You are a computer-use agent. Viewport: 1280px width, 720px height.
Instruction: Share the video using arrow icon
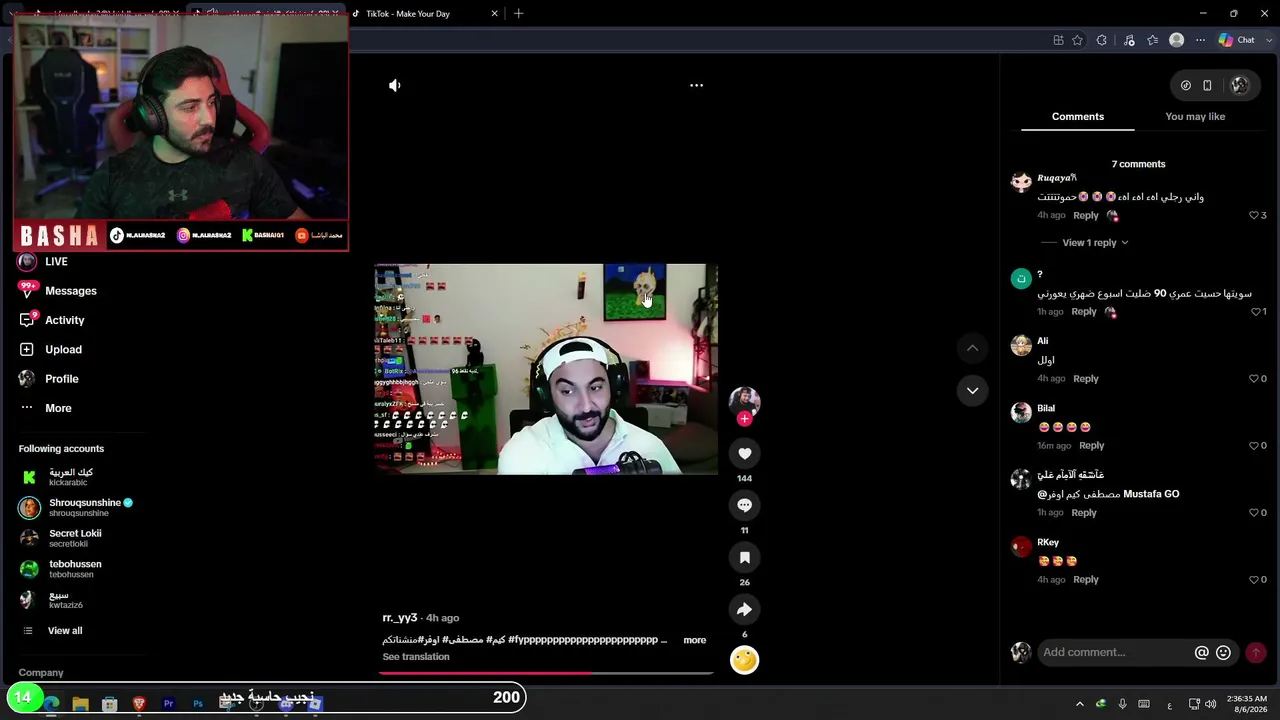pos(744,610)
